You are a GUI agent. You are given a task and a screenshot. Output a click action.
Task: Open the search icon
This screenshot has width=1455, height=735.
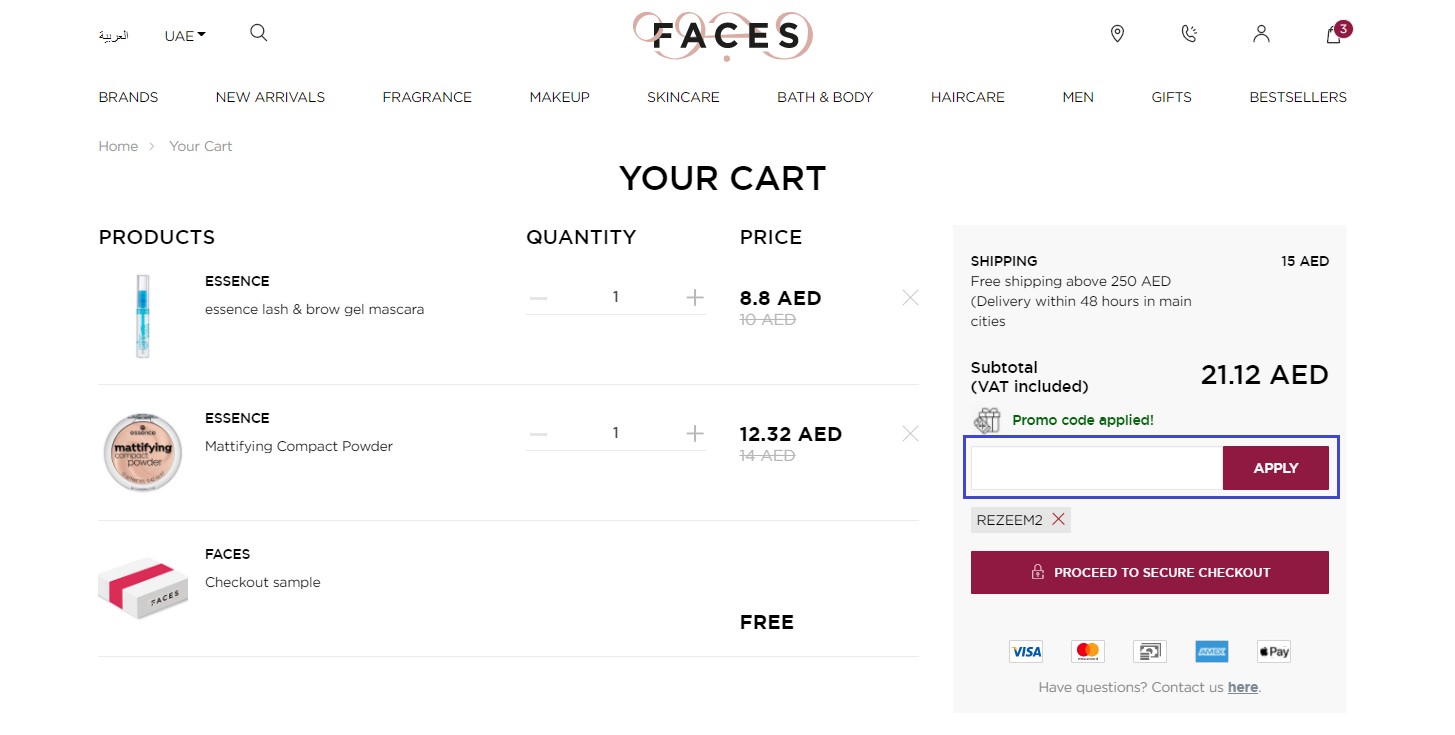tap(258, 33)
